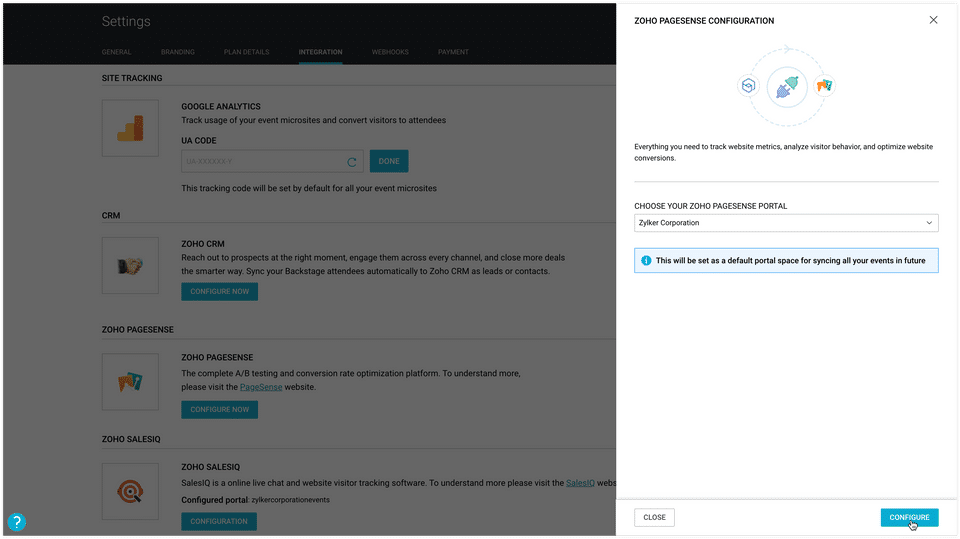Open the help question mark icon
960x539 pixels.
16,522
